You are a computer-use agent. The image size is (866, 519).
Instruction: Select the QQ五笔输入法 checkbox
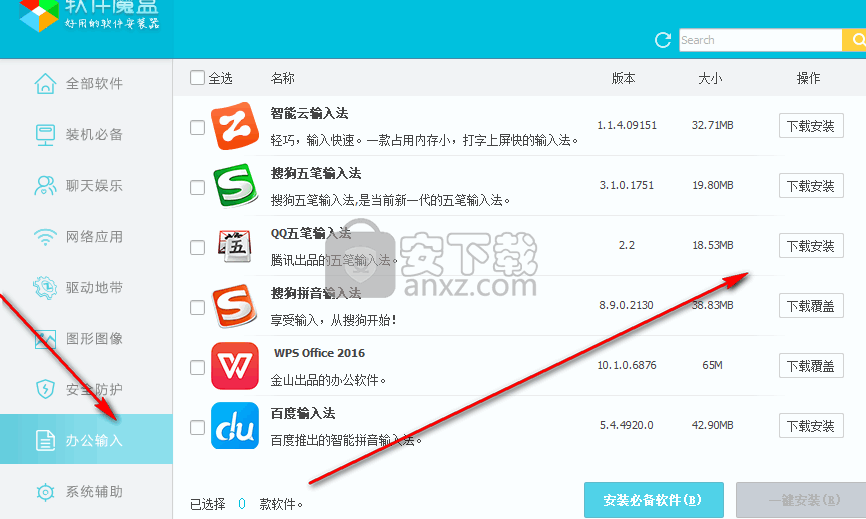(197, 247)
